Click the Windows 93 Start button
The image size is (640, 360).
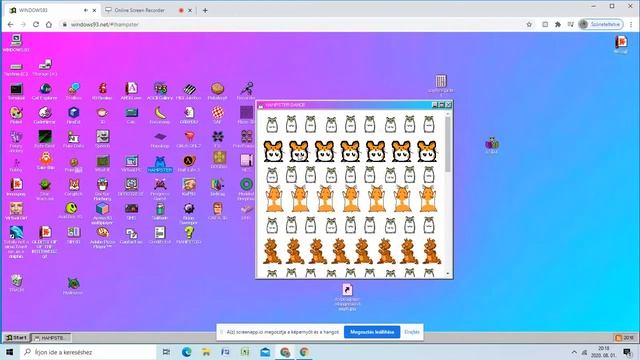pyautogui.click(x=17, y=338)
